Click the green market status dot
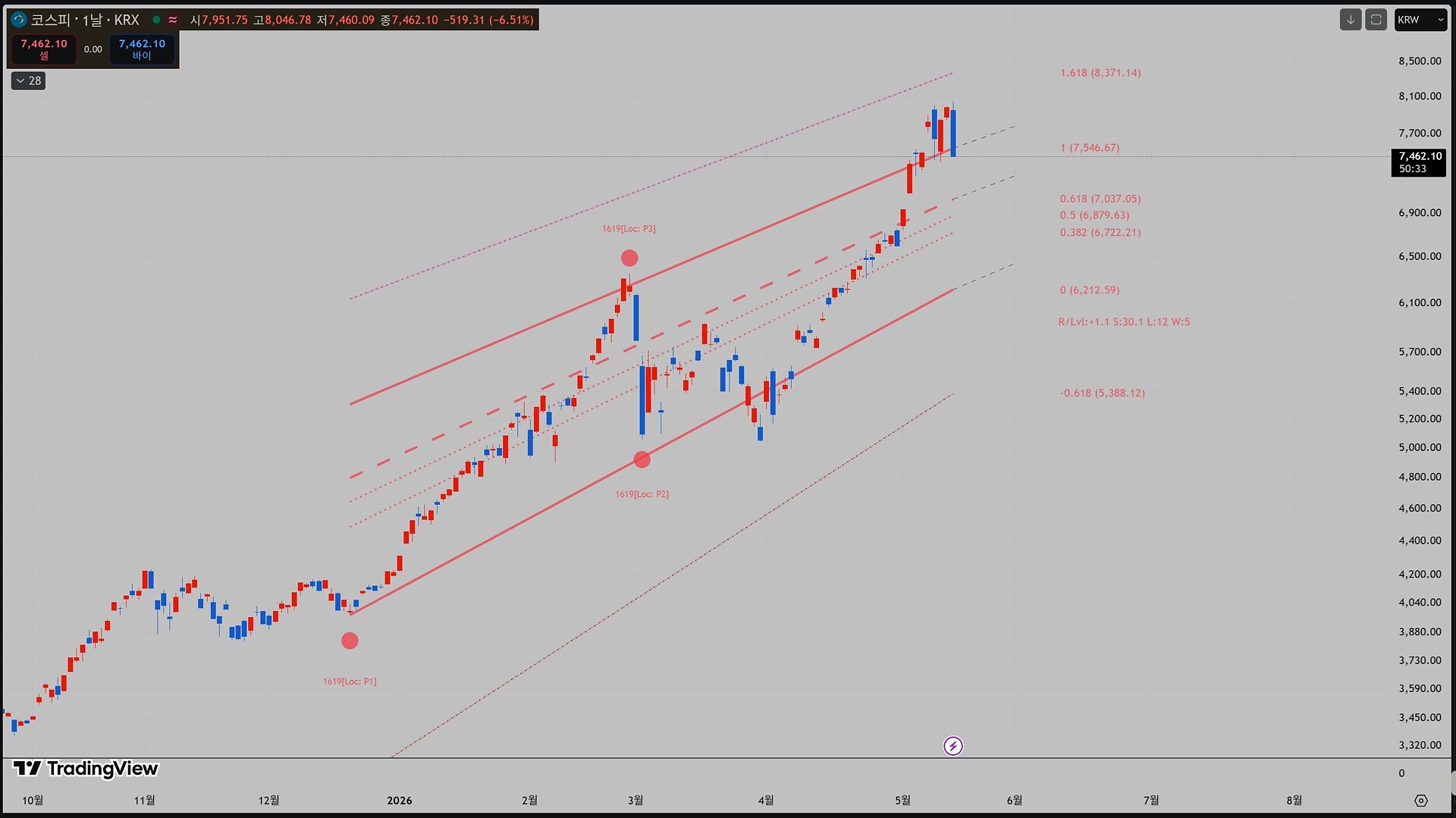The height and width of the screenshot is (818, 1456). pyautogui.click(x=156, y=20)
